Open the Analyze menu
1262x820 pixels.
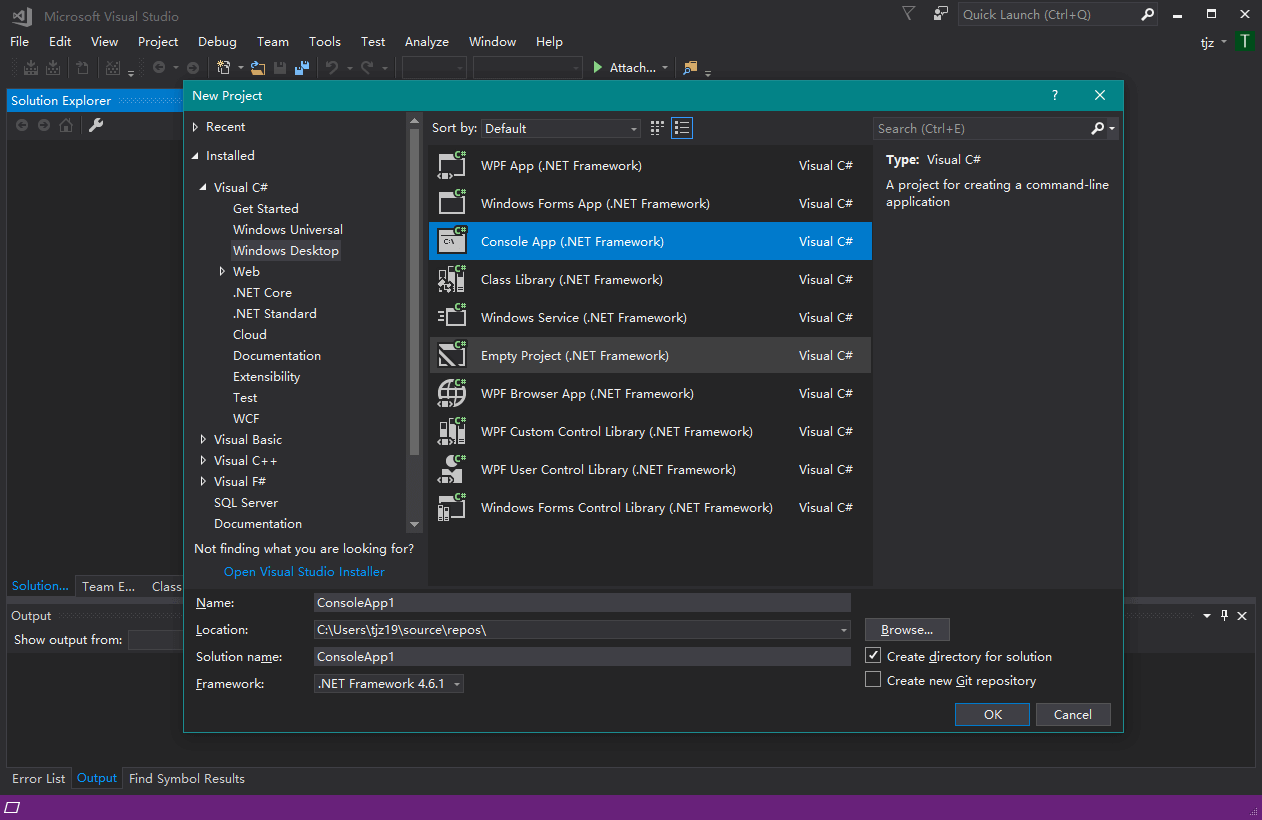(427, 42)
